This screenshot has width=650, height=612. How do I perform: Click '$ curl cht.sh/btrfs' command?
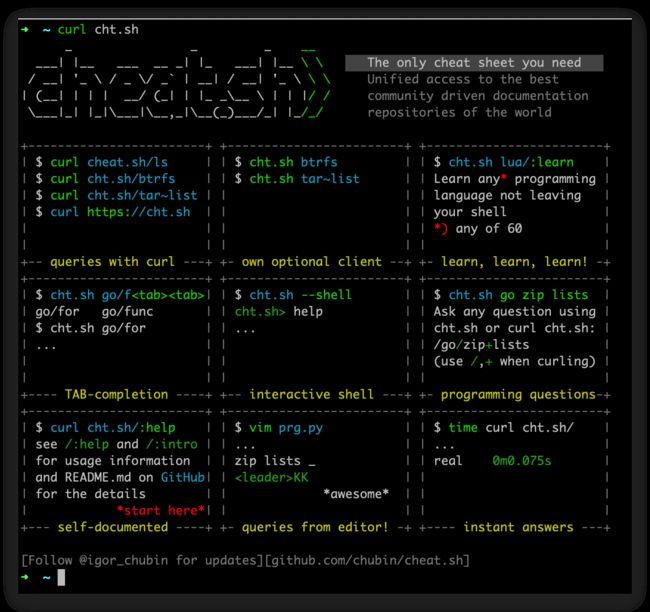tap(105, 179)
